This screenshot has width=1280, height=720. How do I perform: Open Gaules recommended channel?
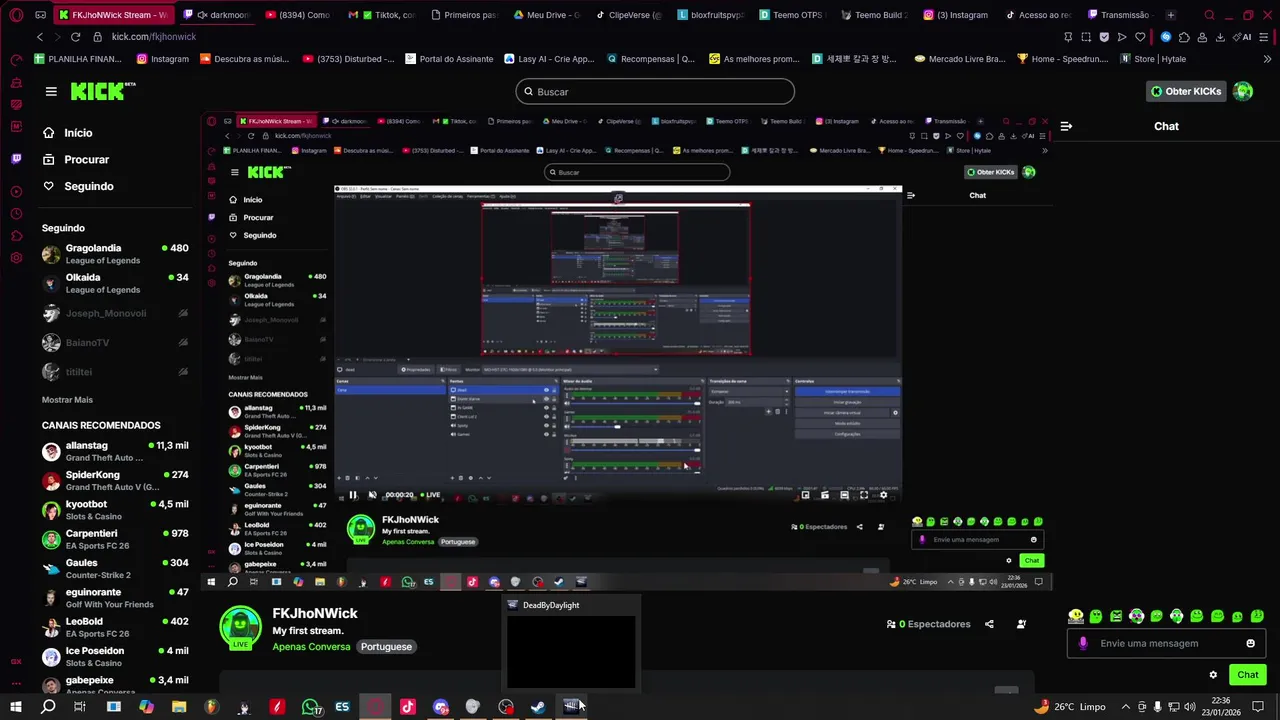[x=115, y=569]
